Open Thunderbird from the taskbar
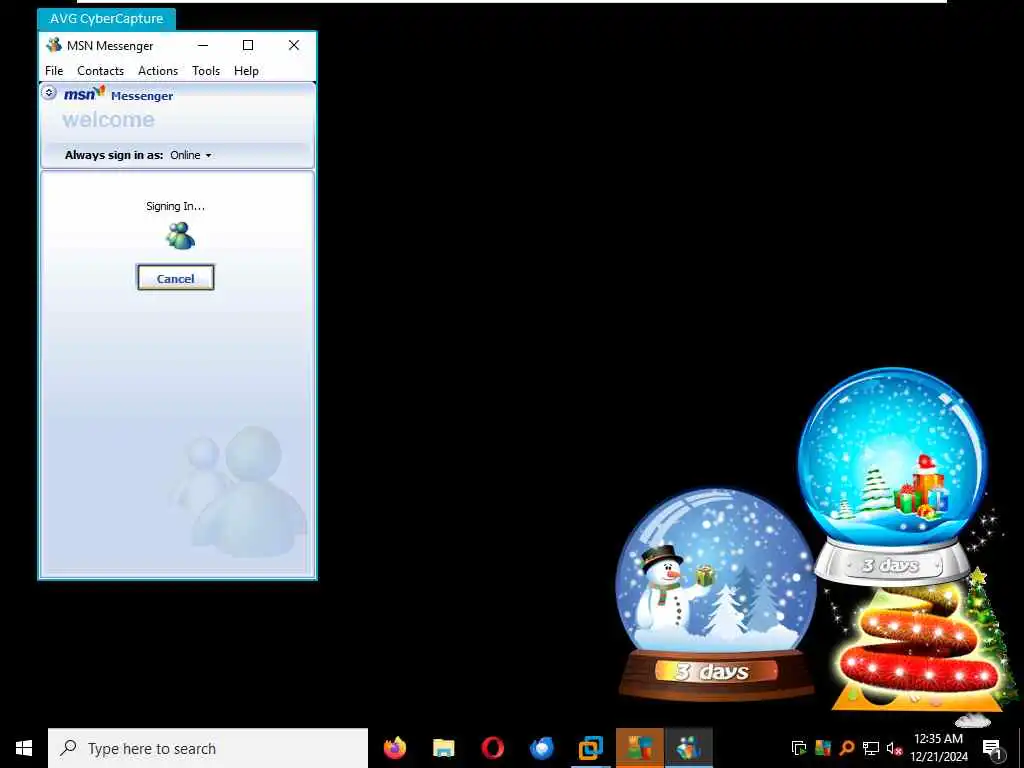 pos(541,748)
